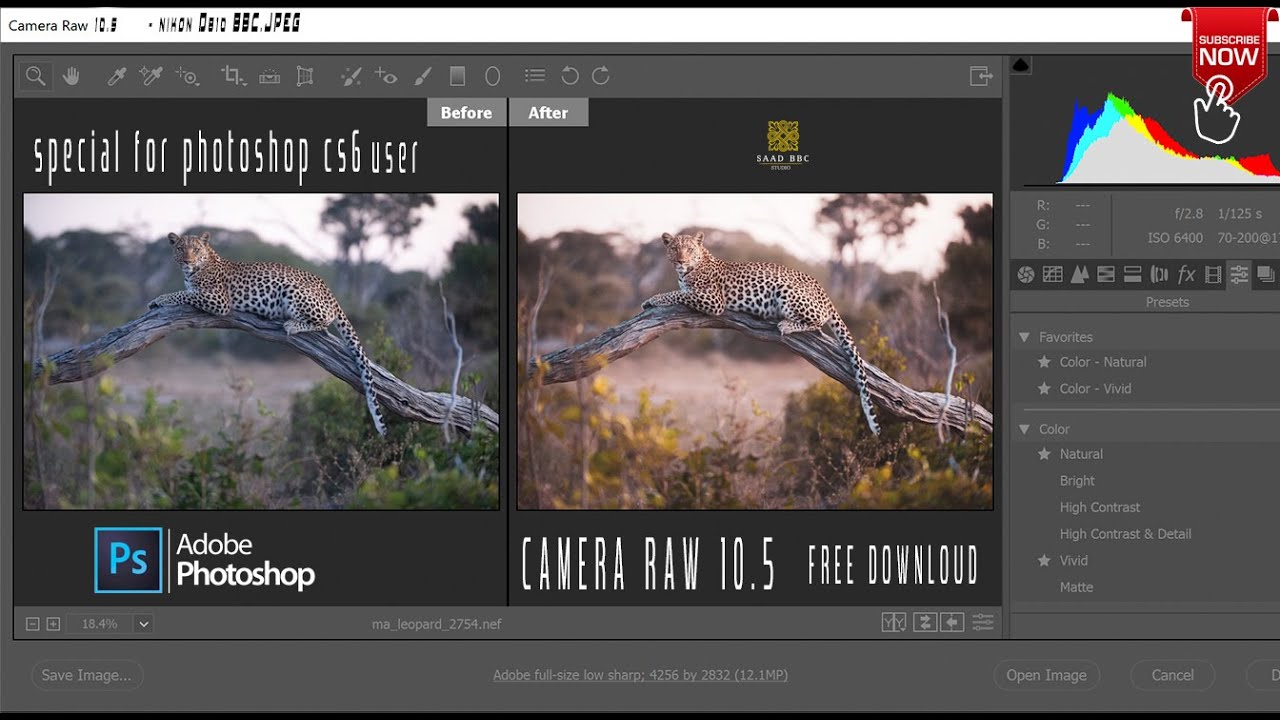Select the White Balance eyedropper tool

point(117,76)
